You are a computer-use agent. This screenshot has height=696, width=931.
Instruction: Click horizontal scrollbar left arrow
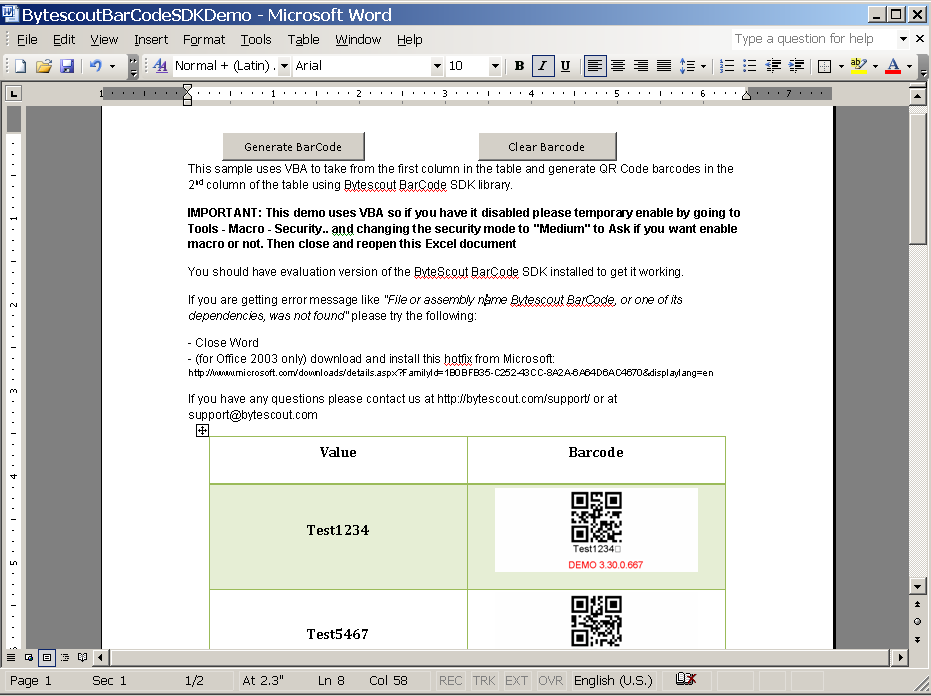point(101,657)
